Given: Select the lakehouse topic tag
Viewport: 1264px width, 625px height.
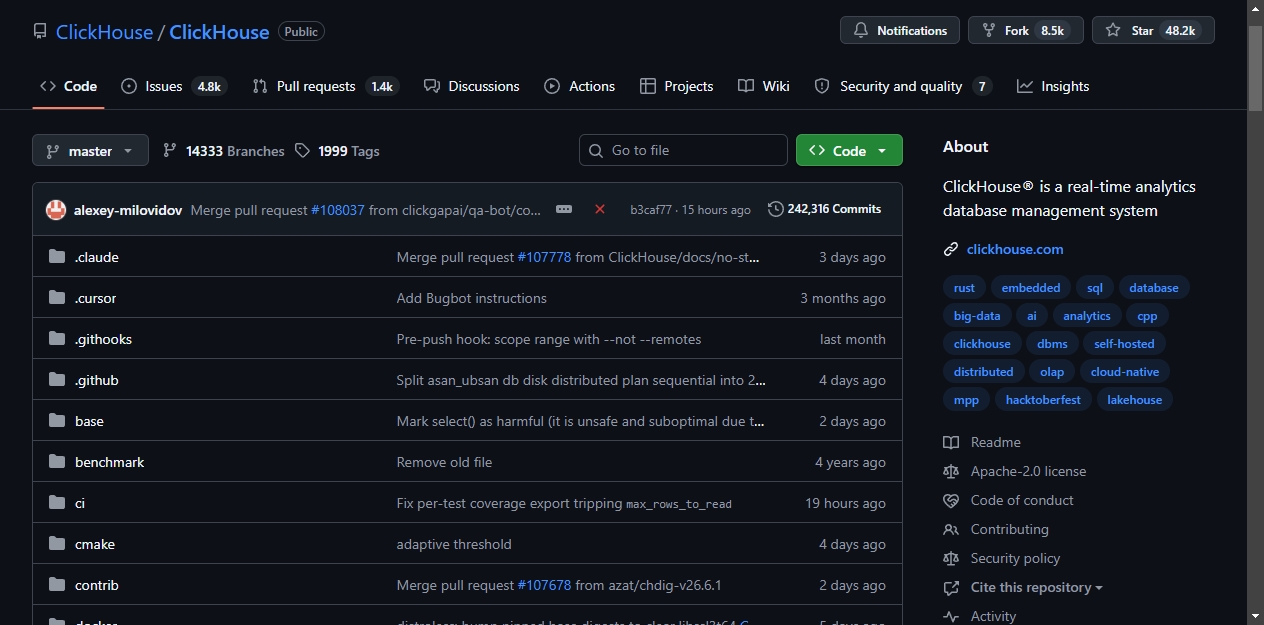Looking at the screenshot, I should coord(1134,399).
